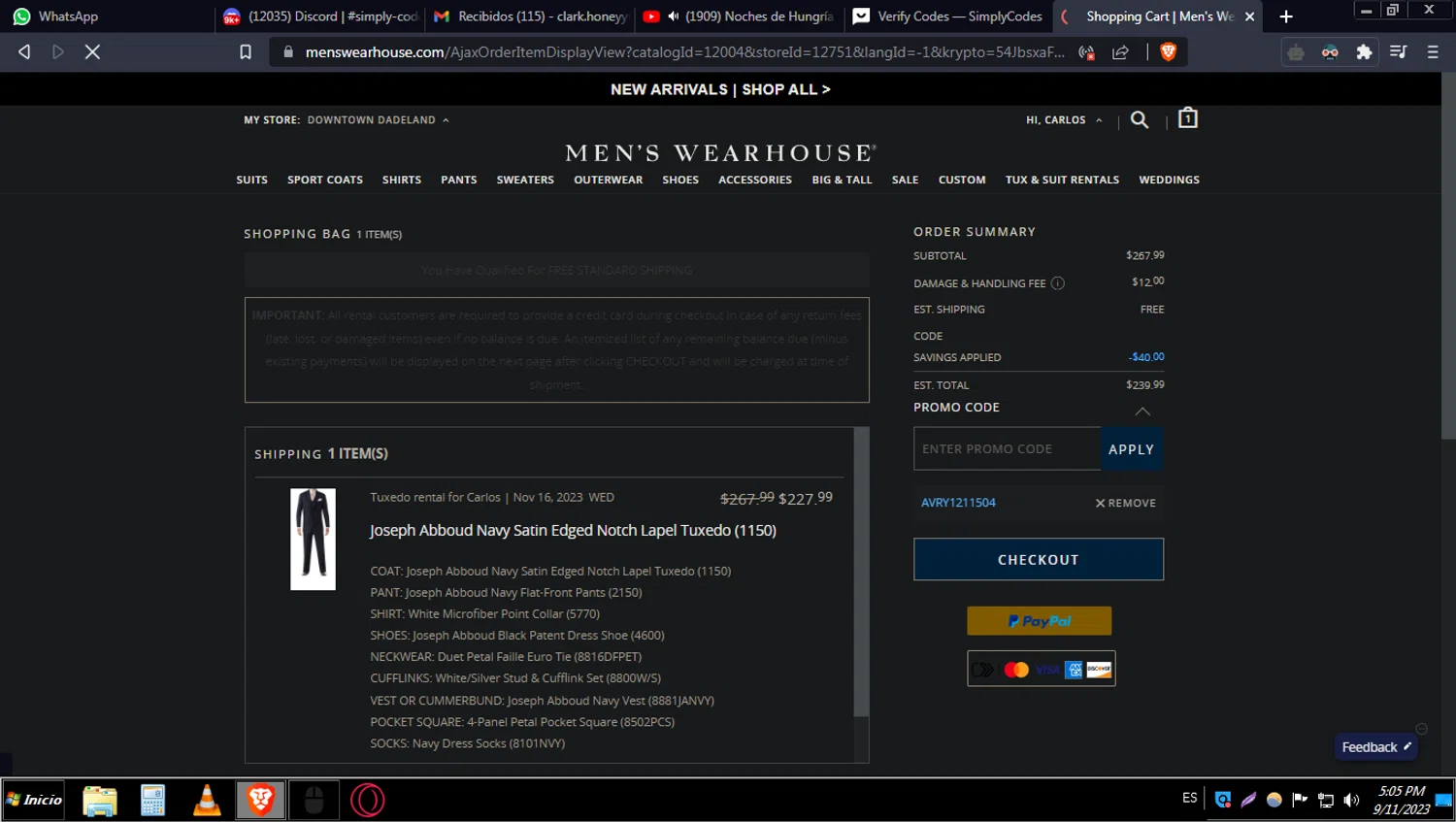Pay with PayPal button
This screenshot has width=1456, height=822.
point(1040,621)
